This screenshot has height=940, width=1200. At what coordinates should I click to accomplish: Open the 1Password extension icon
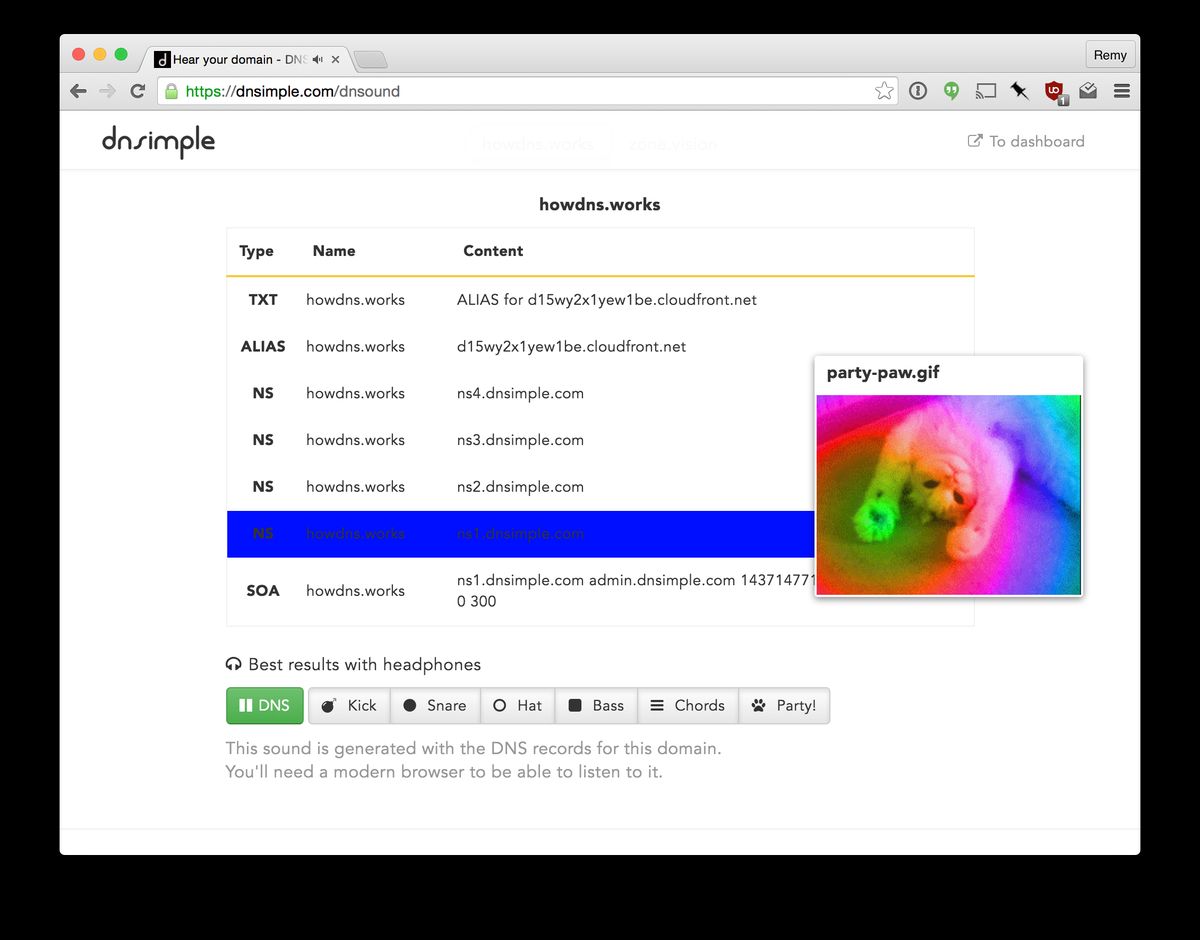click(x=918, y=91)
